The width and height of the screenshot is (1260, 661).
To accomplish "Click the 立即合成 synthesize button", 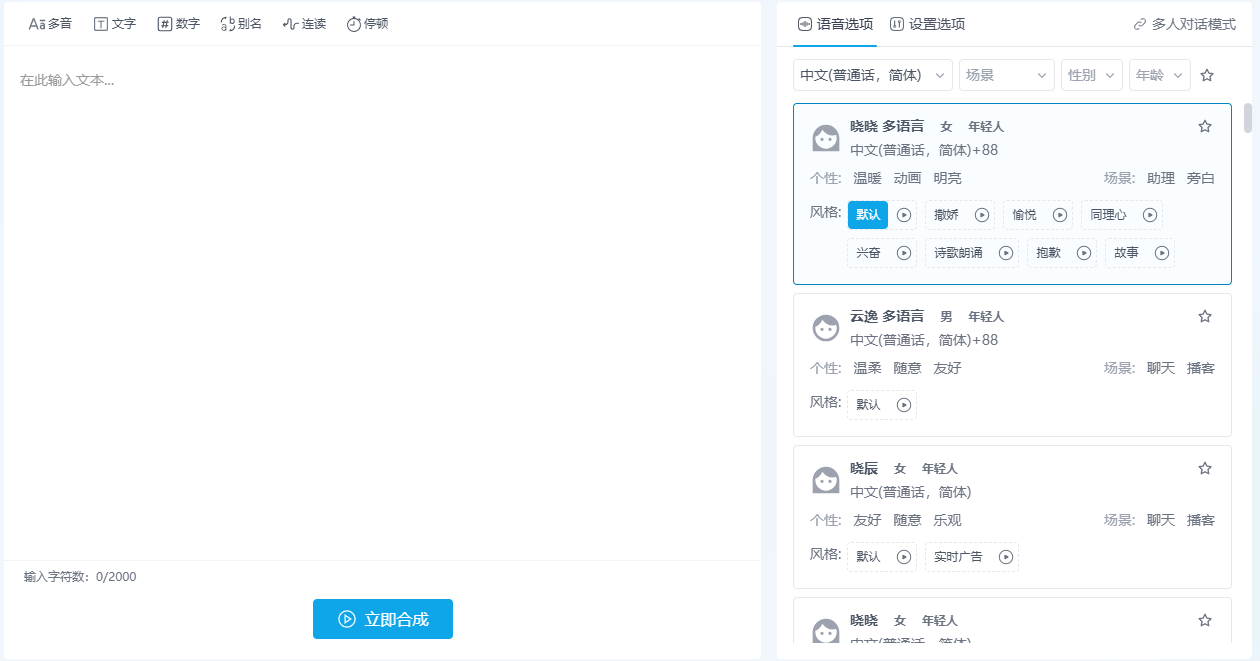I will [383, 619].
